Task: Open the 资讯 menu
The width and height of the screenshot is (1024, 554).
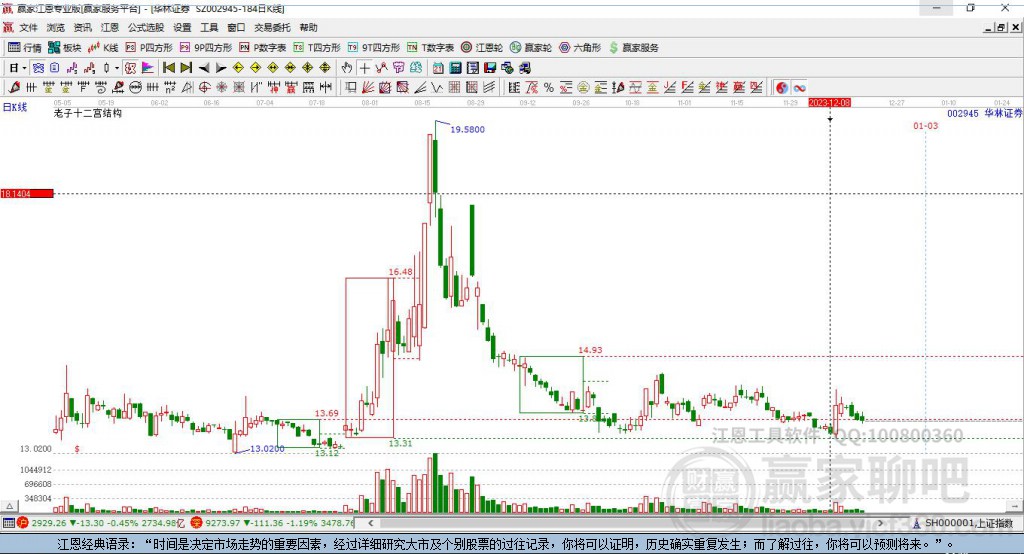Action: click(82, 27)
